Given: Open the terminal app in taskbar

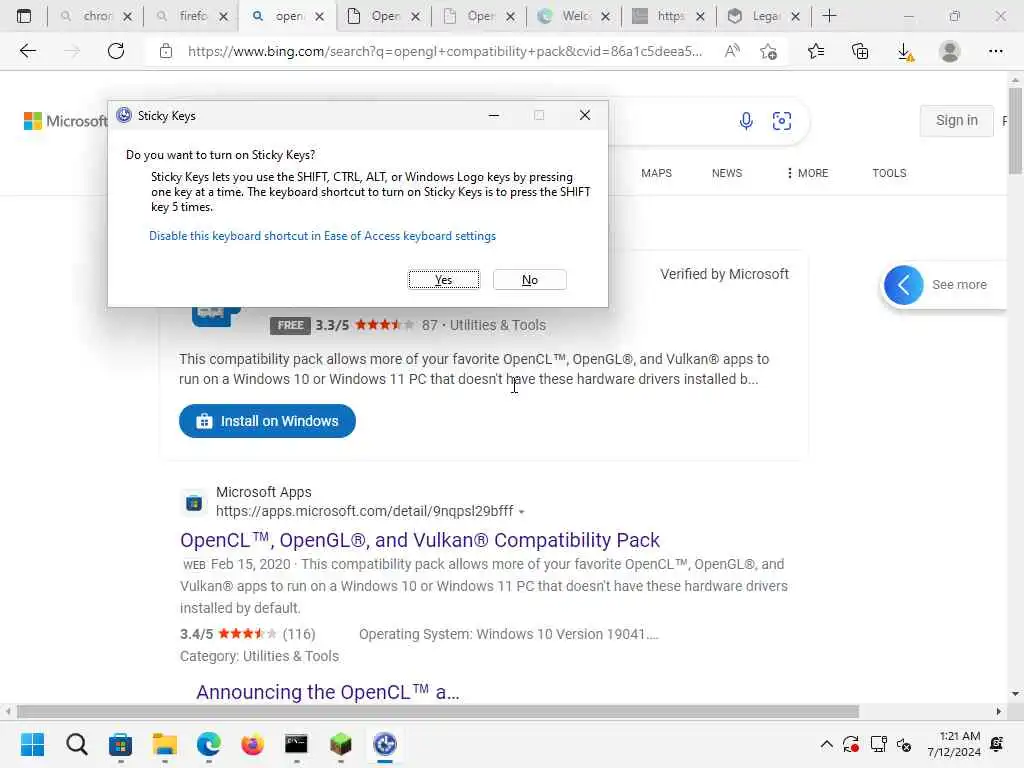Looking at the screenshot, I should click(296, 744).
